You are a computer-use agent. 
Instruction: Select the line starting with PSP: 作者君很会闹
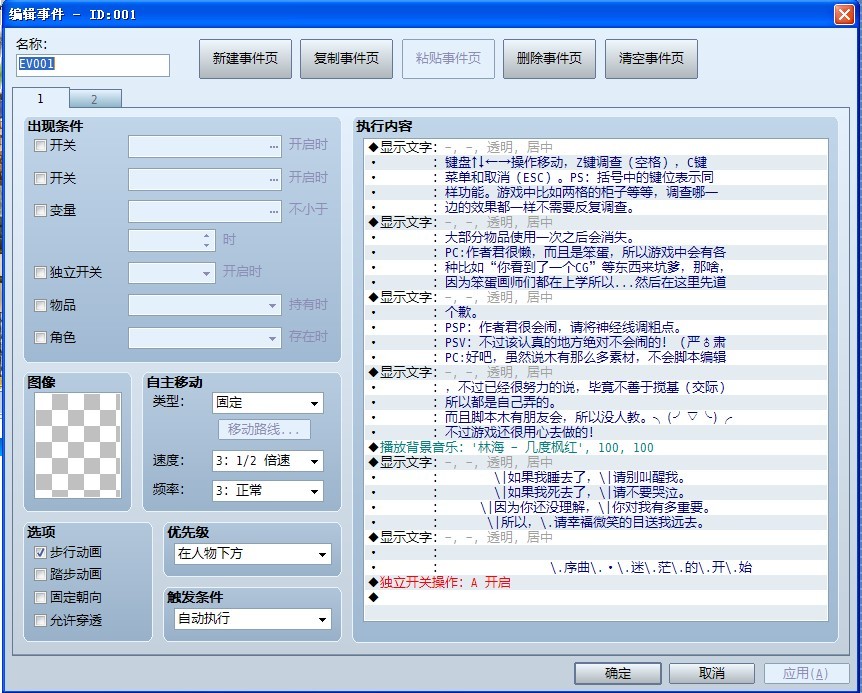click(x=596, y=328)
